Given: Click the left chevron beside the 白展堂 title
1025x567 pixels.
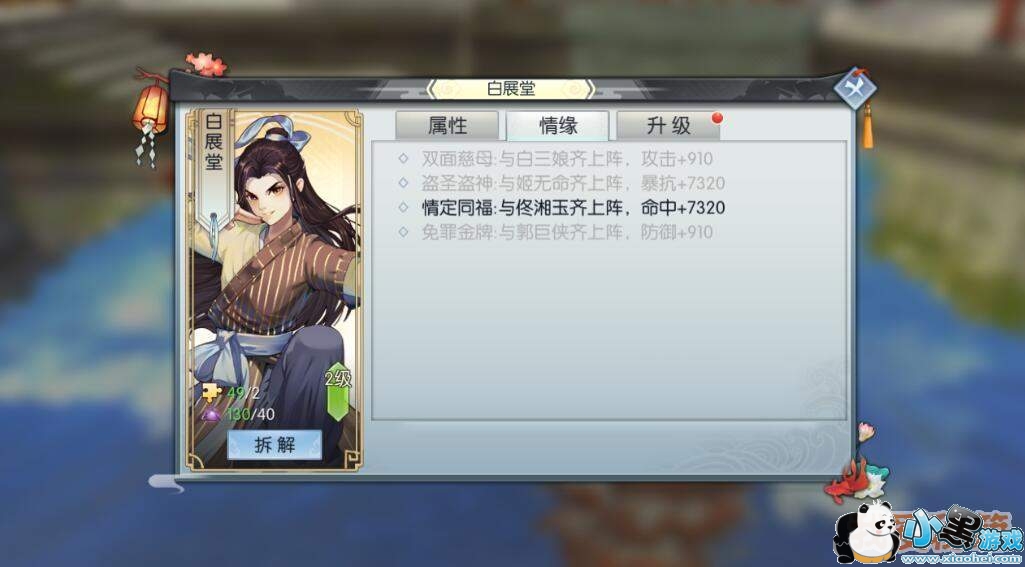Looking at the screenshot, I should [432, 89].
